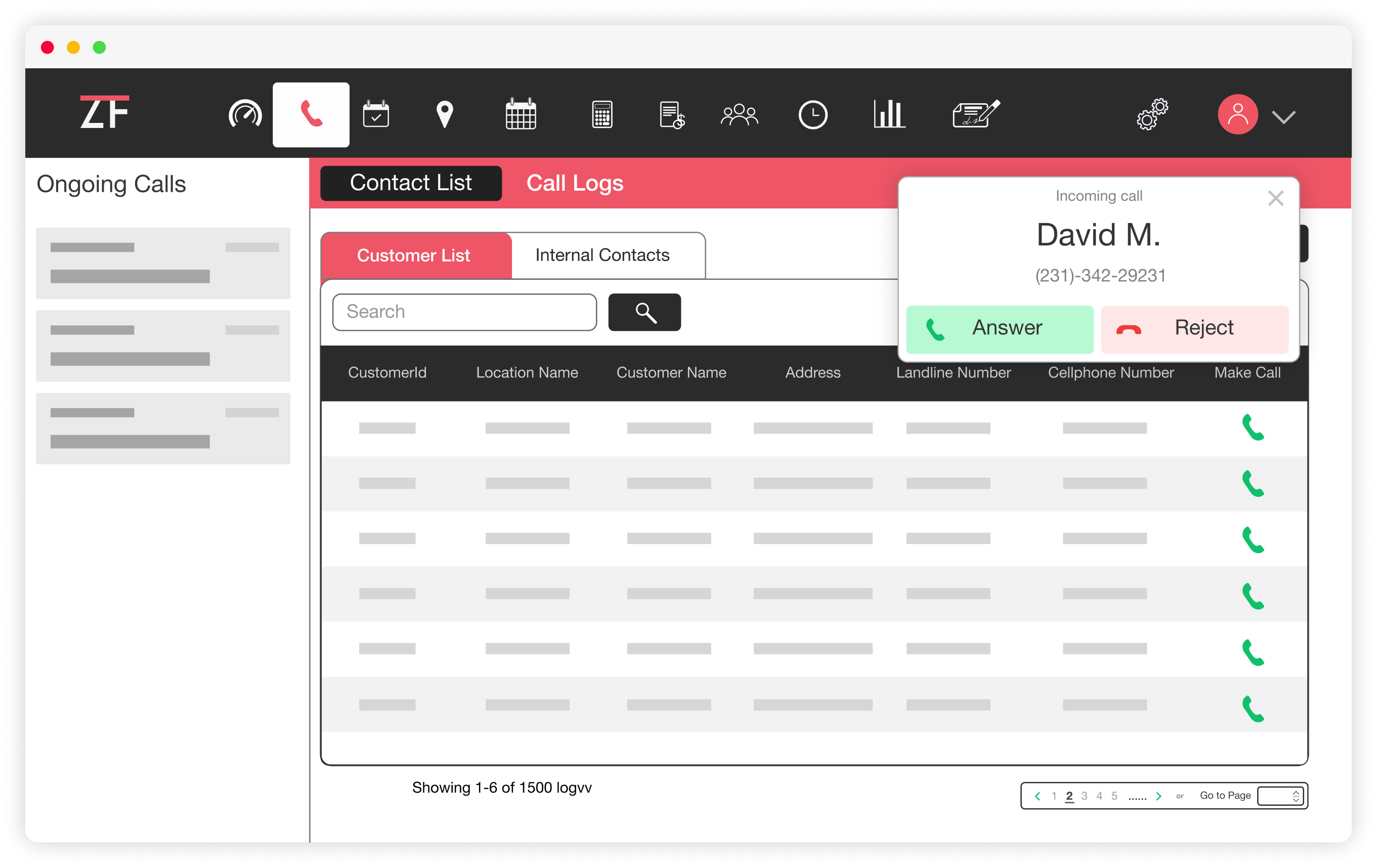The height and width of the screenshot is (868, 1377).
Task: Run a search with the magnifier button
Action: [644, 312]
